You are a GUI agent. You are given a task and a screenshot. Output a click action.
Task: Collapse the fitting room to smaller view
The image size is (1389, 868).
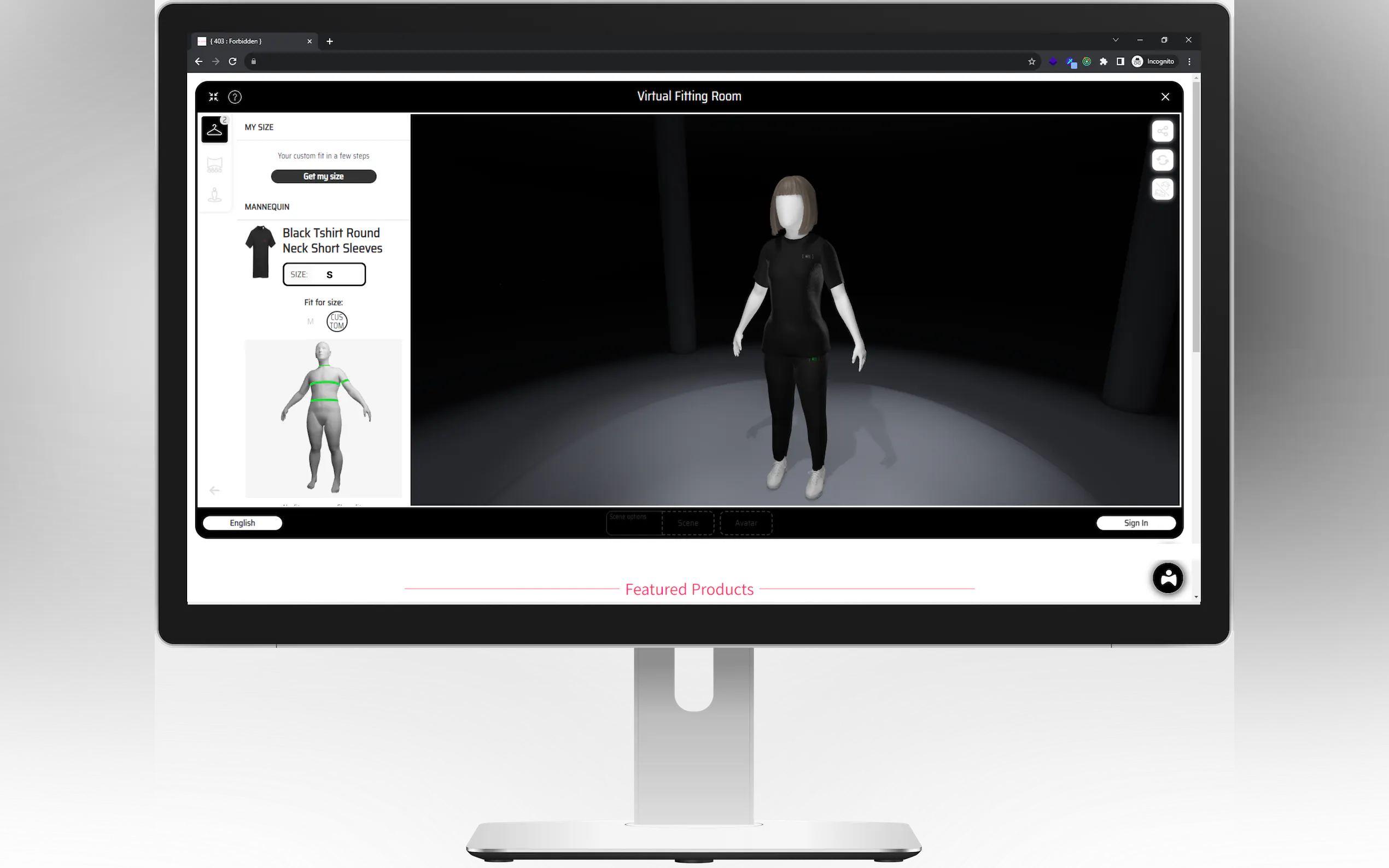coord(214,97)
